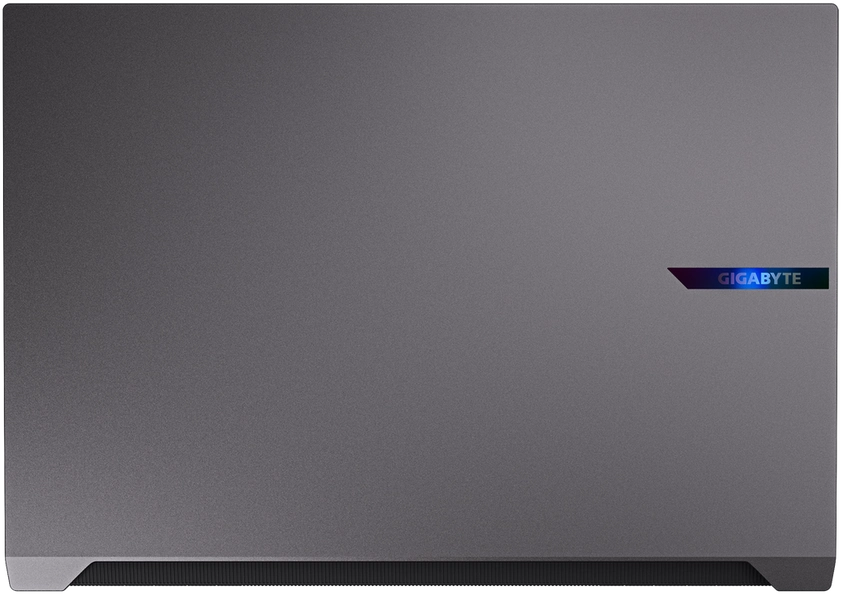
Task: Click the top-right rounded corner of lid
Action: (x=831, y=8)
